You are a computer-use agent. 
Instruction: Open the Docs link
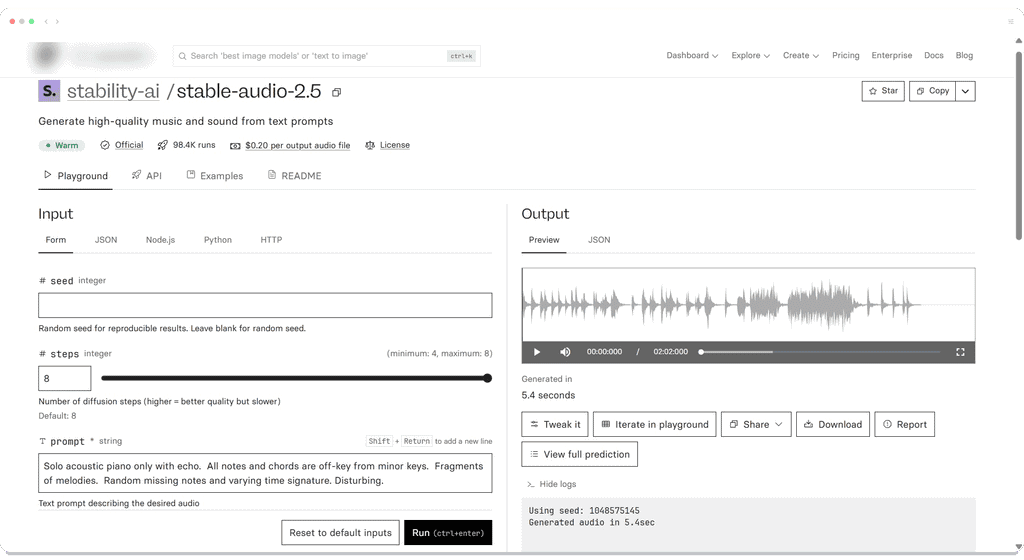pos(933,55)
